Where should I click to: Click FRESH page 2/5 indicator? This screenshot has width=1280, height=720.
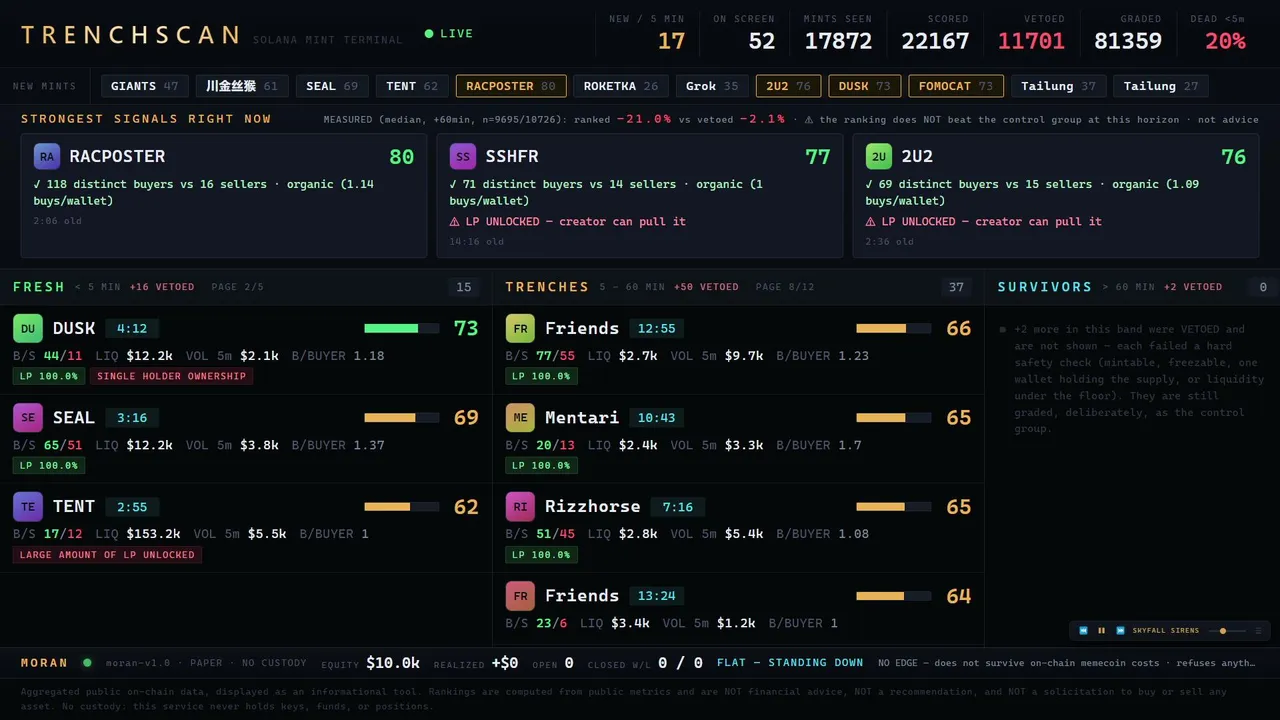(238, 287)
